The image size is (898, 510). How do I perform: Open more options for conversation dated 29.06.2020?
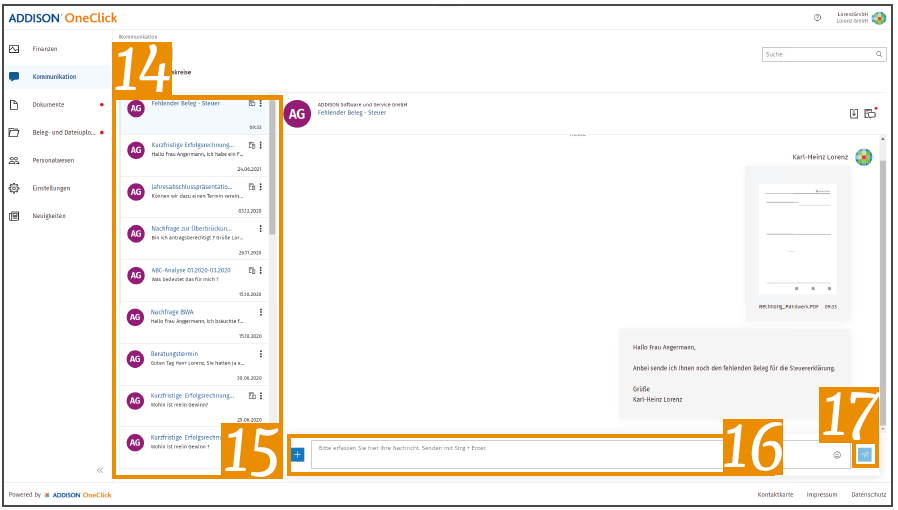click(261, 396)
